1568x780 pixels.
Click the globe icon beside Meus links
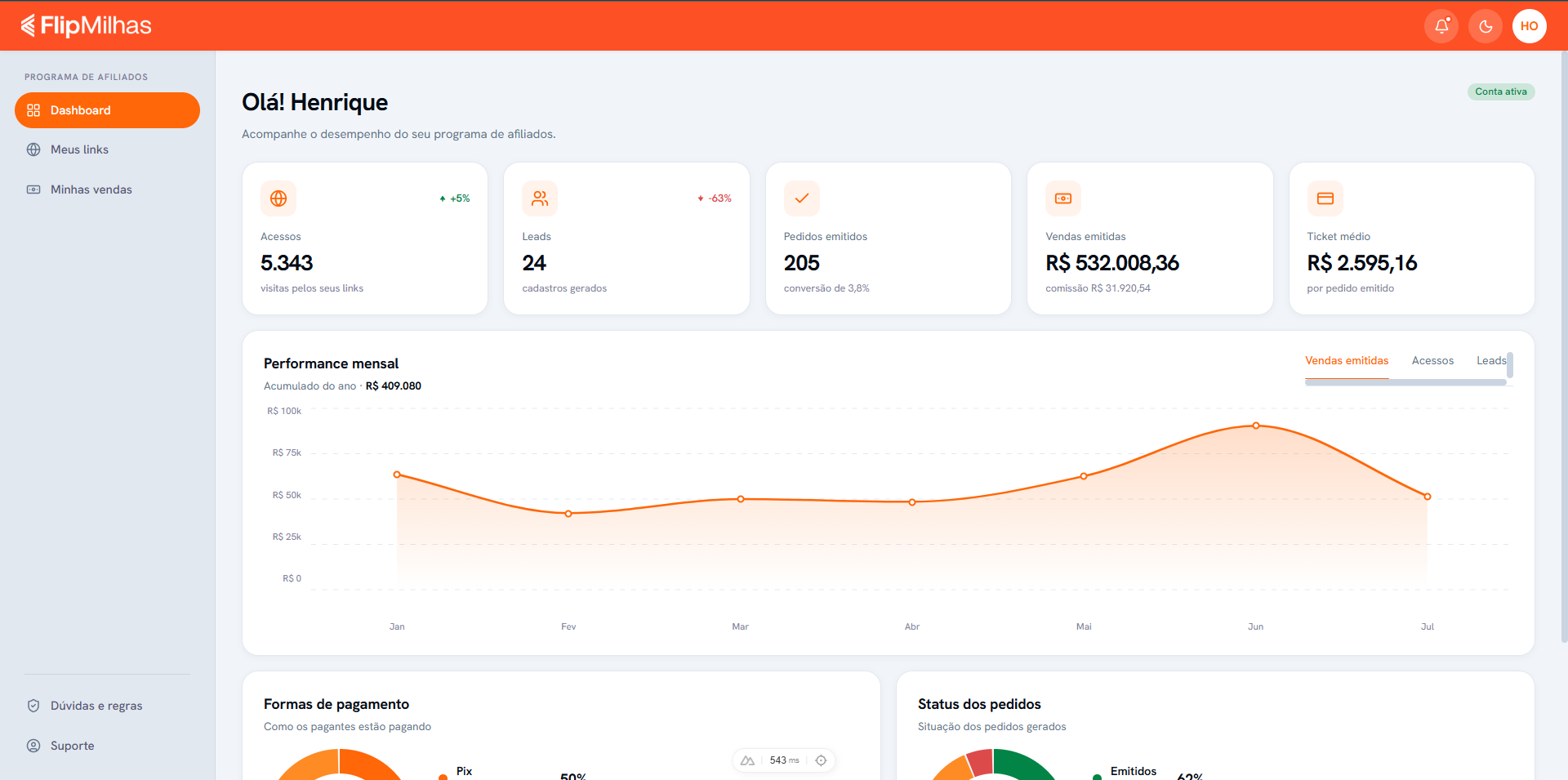(33, 149)
